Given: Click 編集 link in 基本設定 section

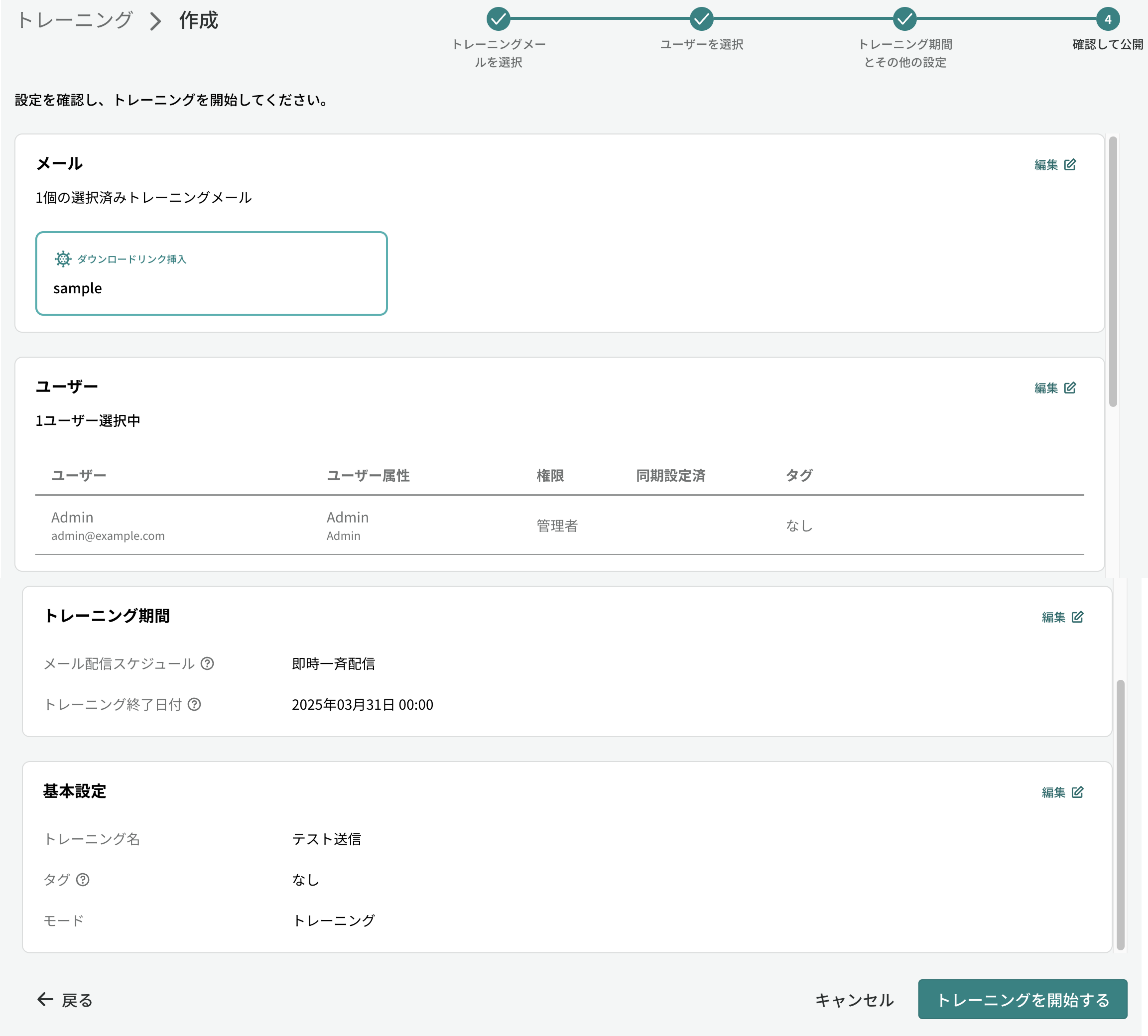Looking at the screenshot, I should pos(1062,792).
